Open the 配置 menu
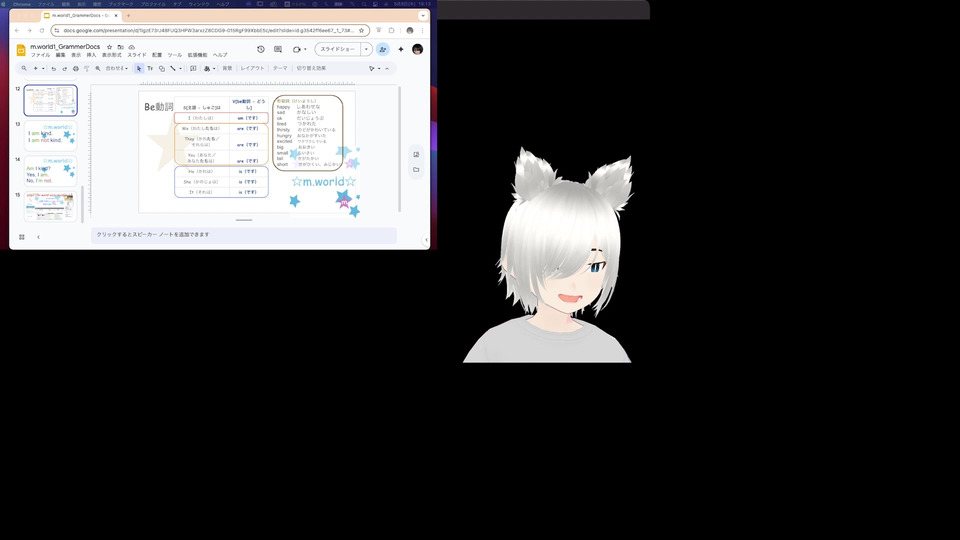 [157, 55]
